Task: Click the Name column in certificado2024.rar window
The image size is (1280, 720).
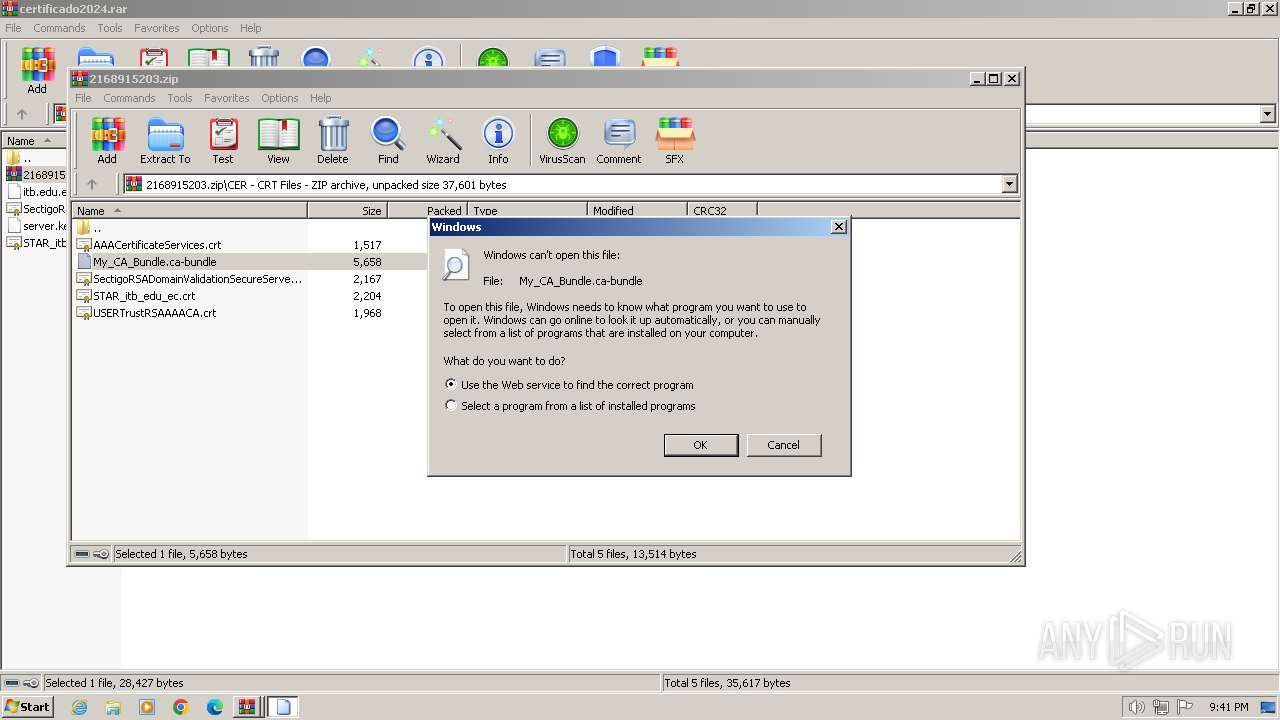Action: point(33,141)
